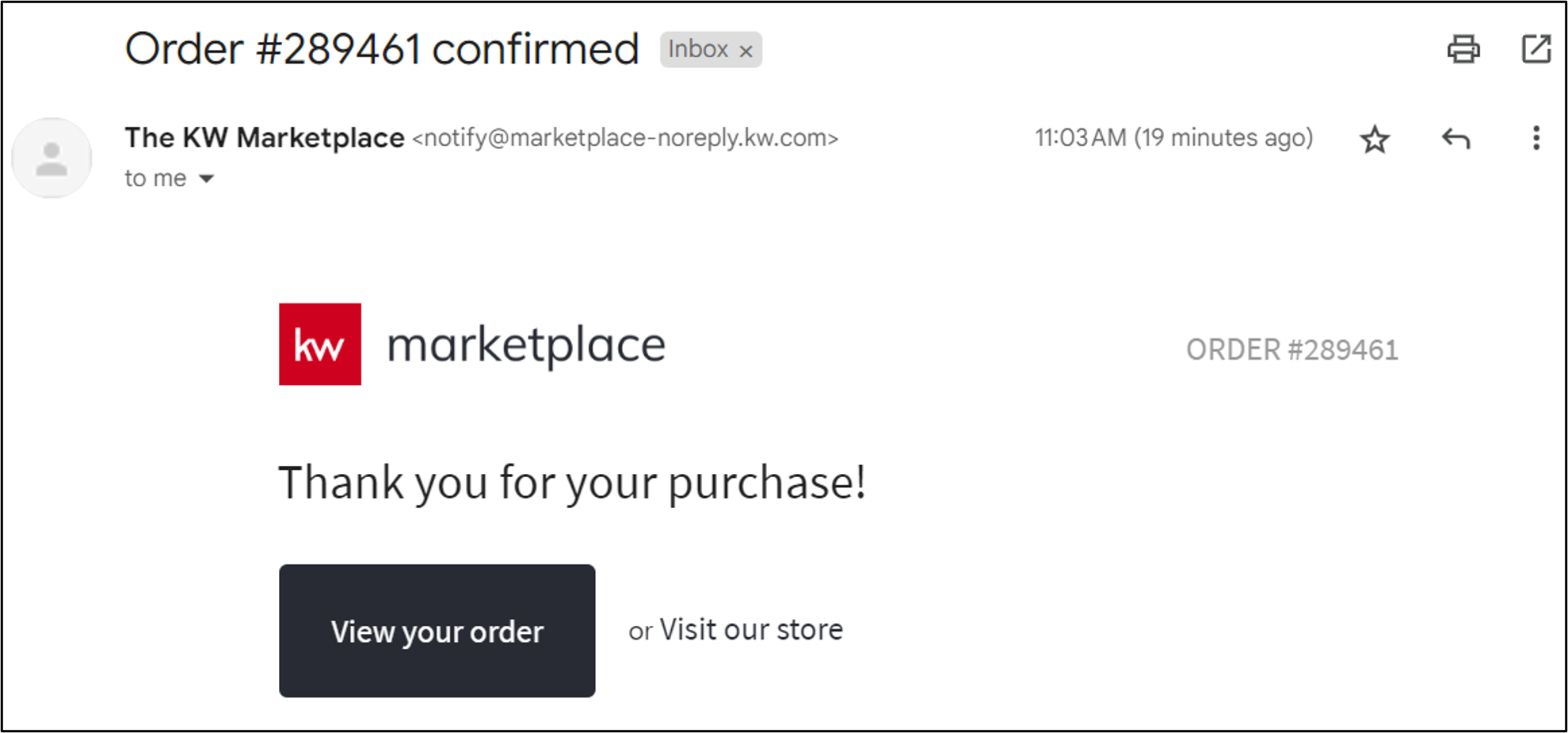Open email in a new window

1536,49
